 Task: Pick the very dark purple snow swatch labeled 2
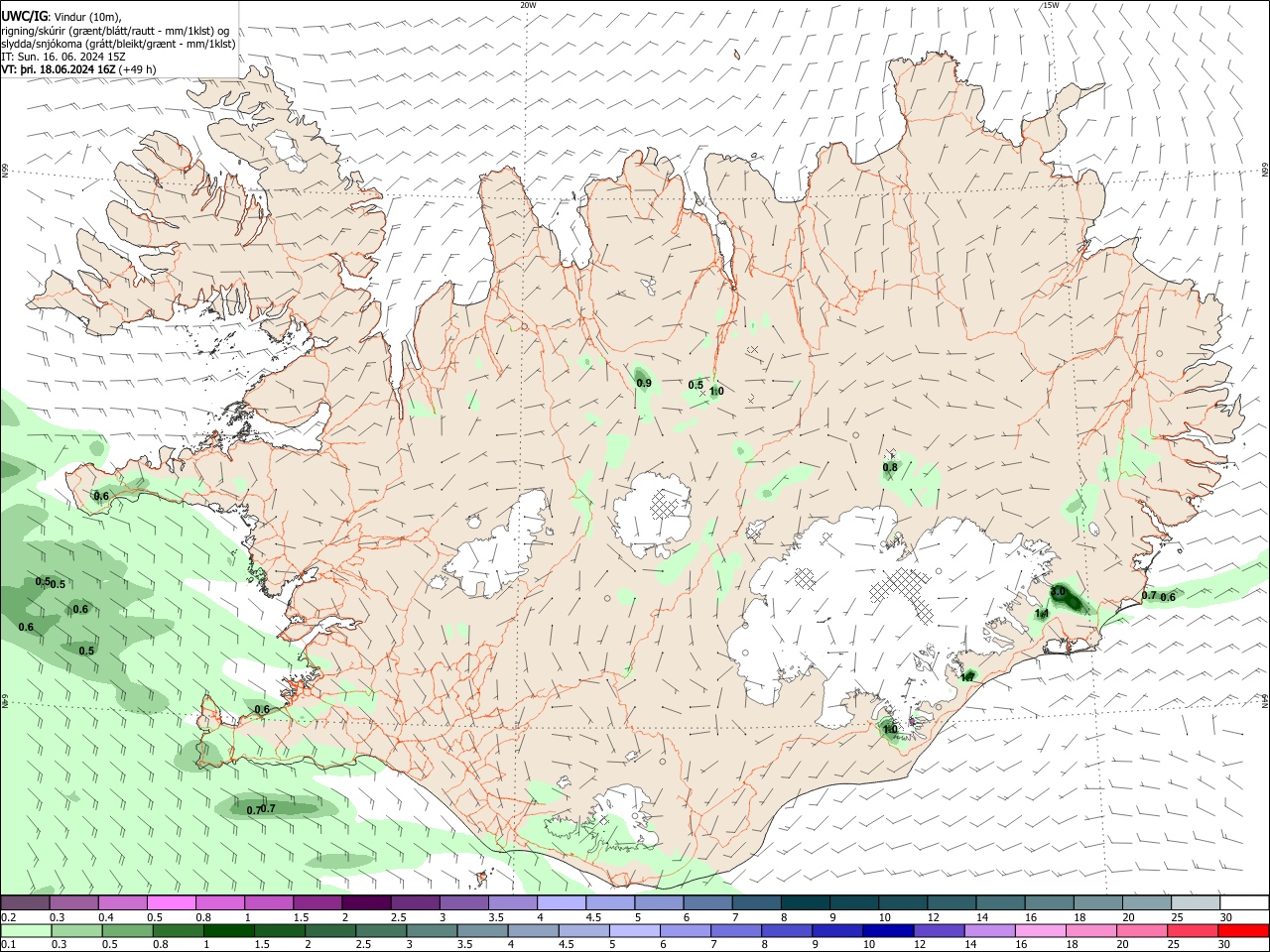[366, 903]
